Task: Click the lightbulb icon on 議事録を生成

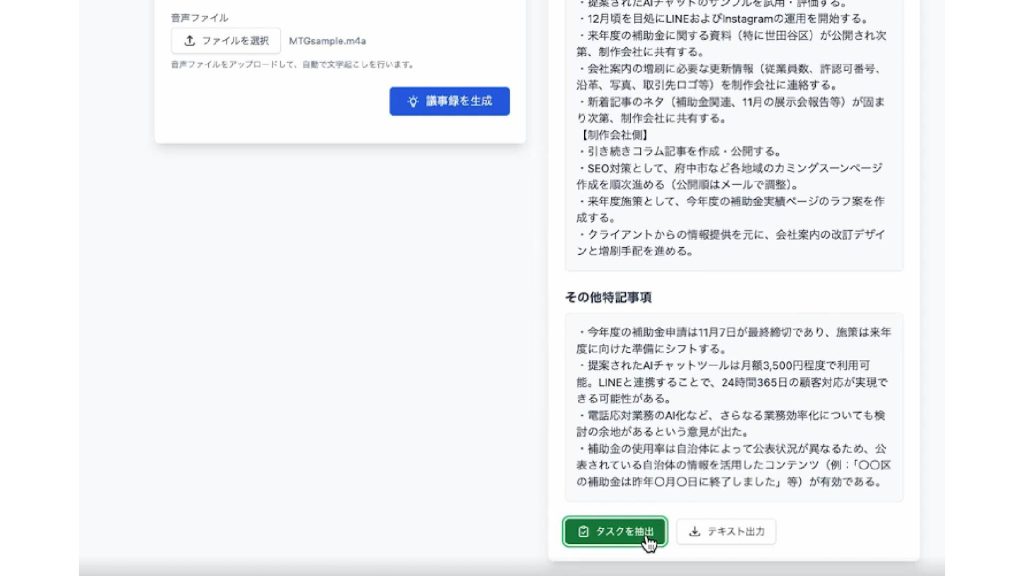Action: tap(412, 101)
